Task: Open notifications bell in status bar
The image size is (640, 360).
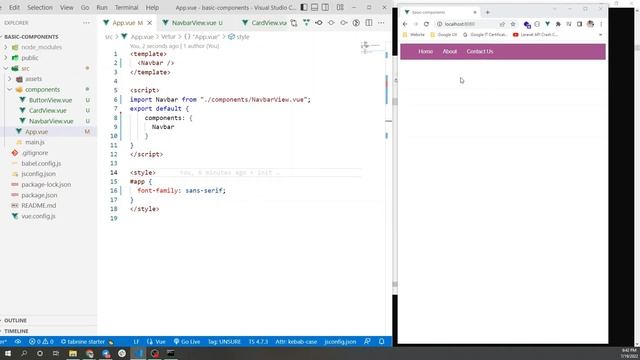Action: point(381,342)
